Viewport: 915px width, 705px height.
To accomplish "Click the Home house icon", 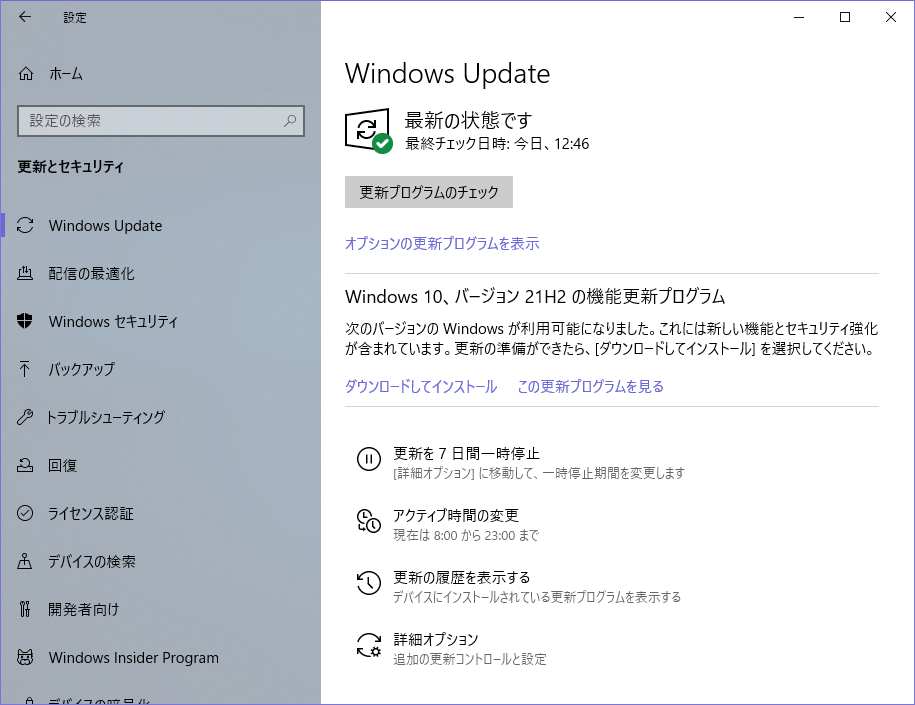I will tap(26, 74).
